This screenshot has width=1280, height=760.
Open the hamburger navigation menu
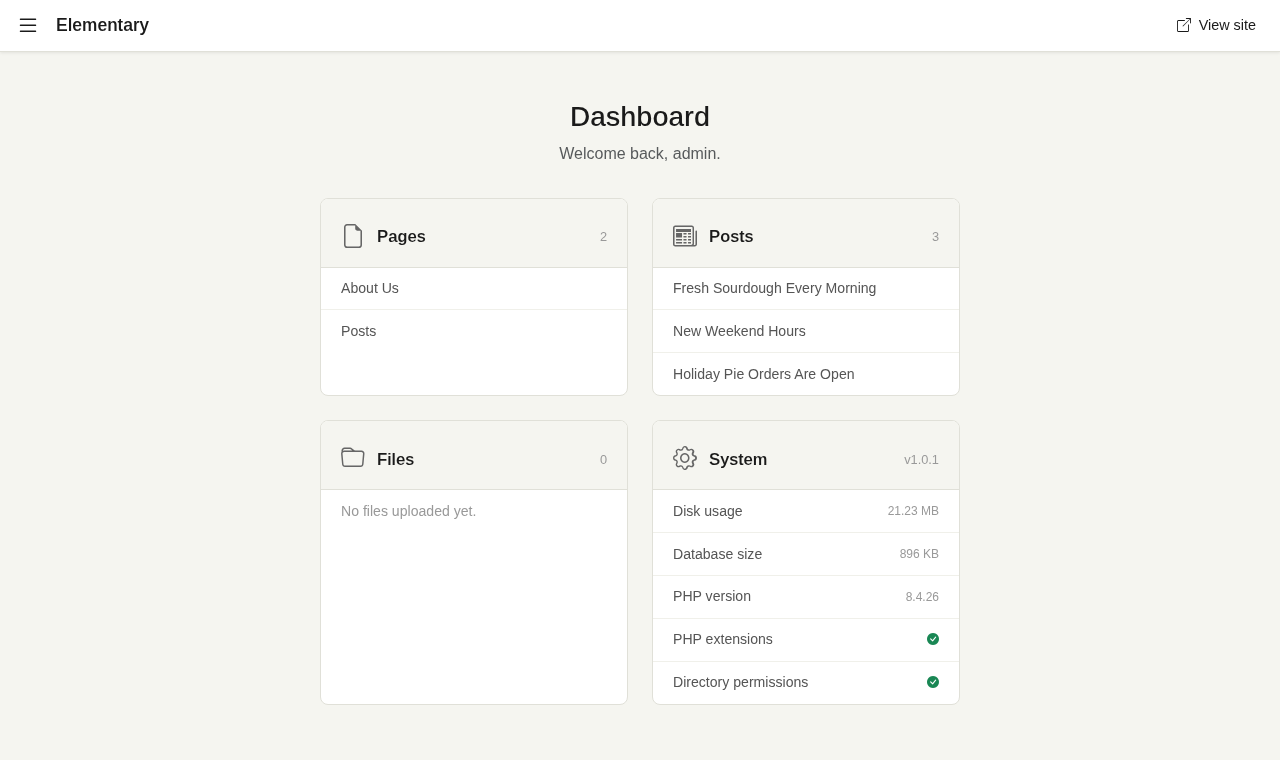28,25
